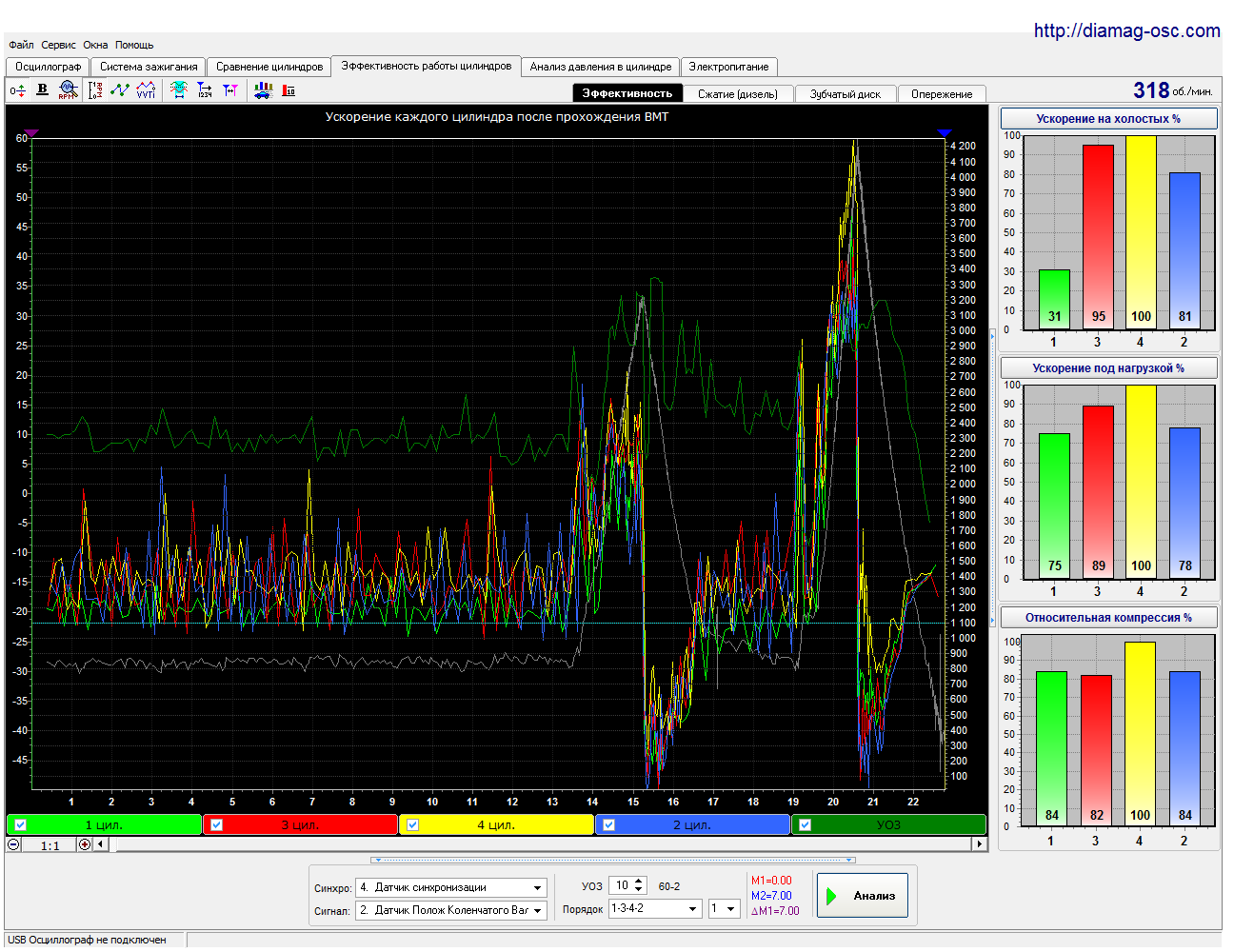Click the green zigzag line-points icon
The width and height of the screenshot is (1234, 952).
[x=120, y=90]
